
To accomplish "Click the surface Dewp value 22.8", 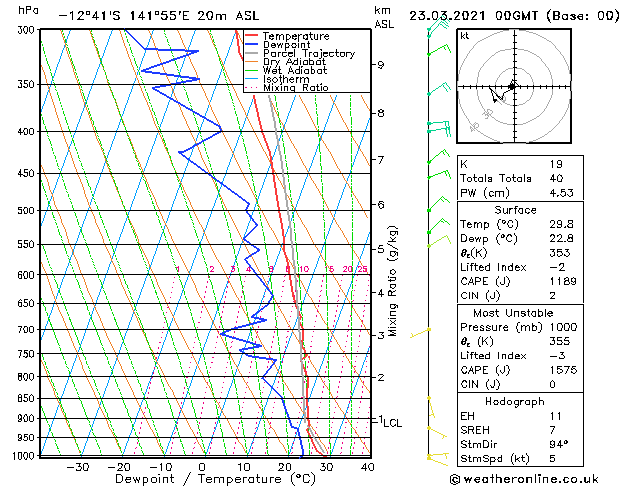I will pos(561,239).
